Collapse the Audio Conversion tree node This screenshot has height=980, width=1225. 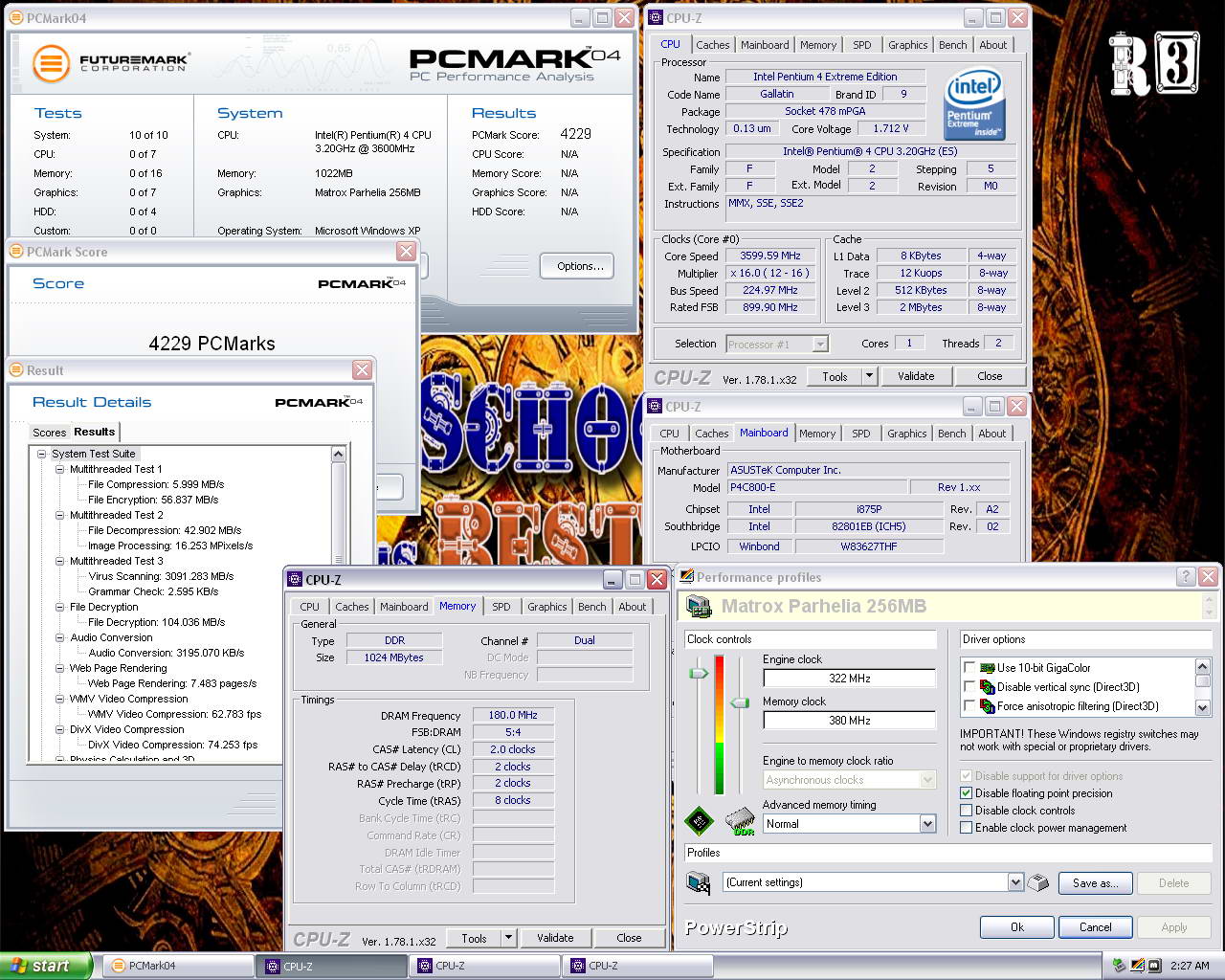59,637
